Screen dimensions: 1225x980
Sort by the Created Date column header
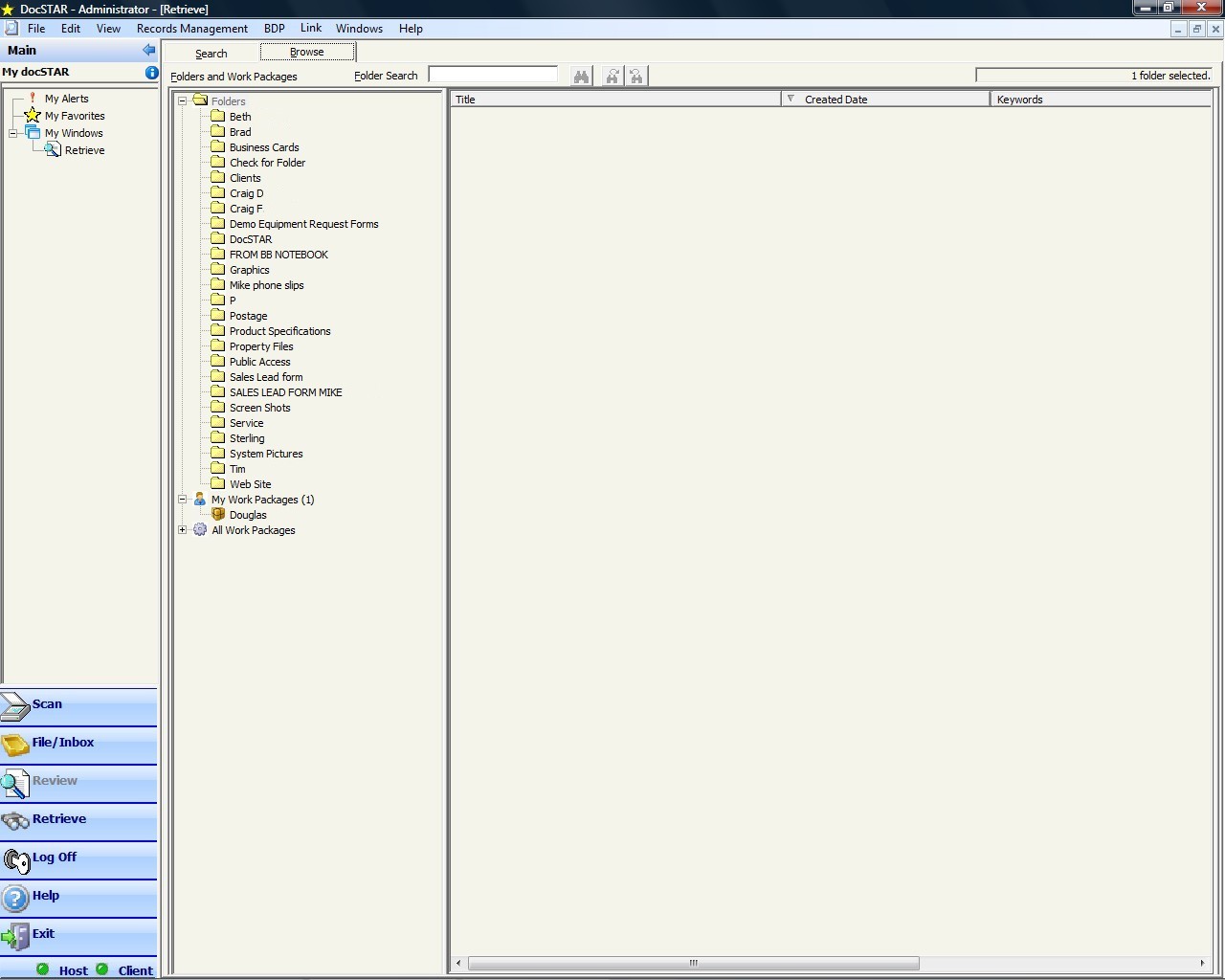885,99
